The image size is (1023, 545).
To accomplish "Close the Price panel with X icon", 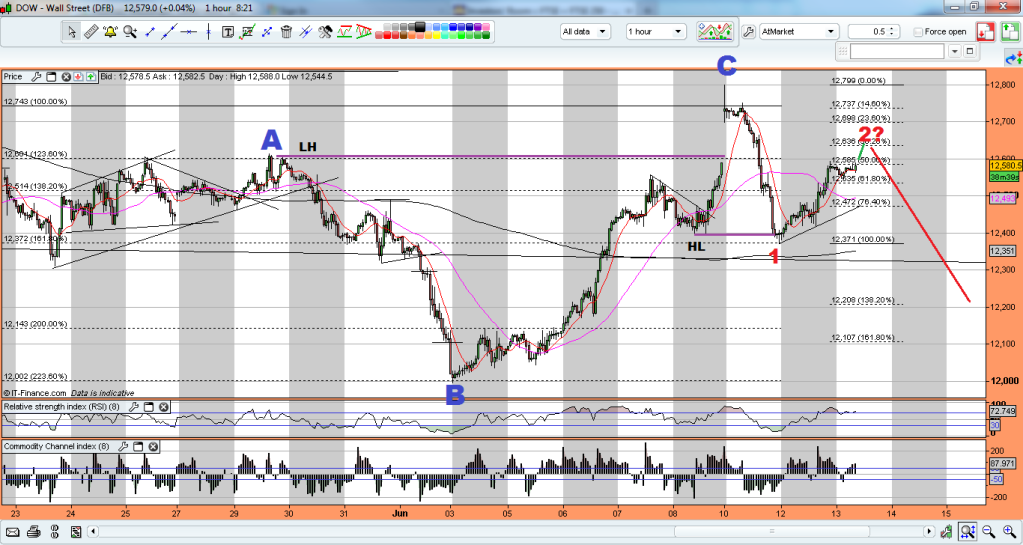I will point(66,77).
